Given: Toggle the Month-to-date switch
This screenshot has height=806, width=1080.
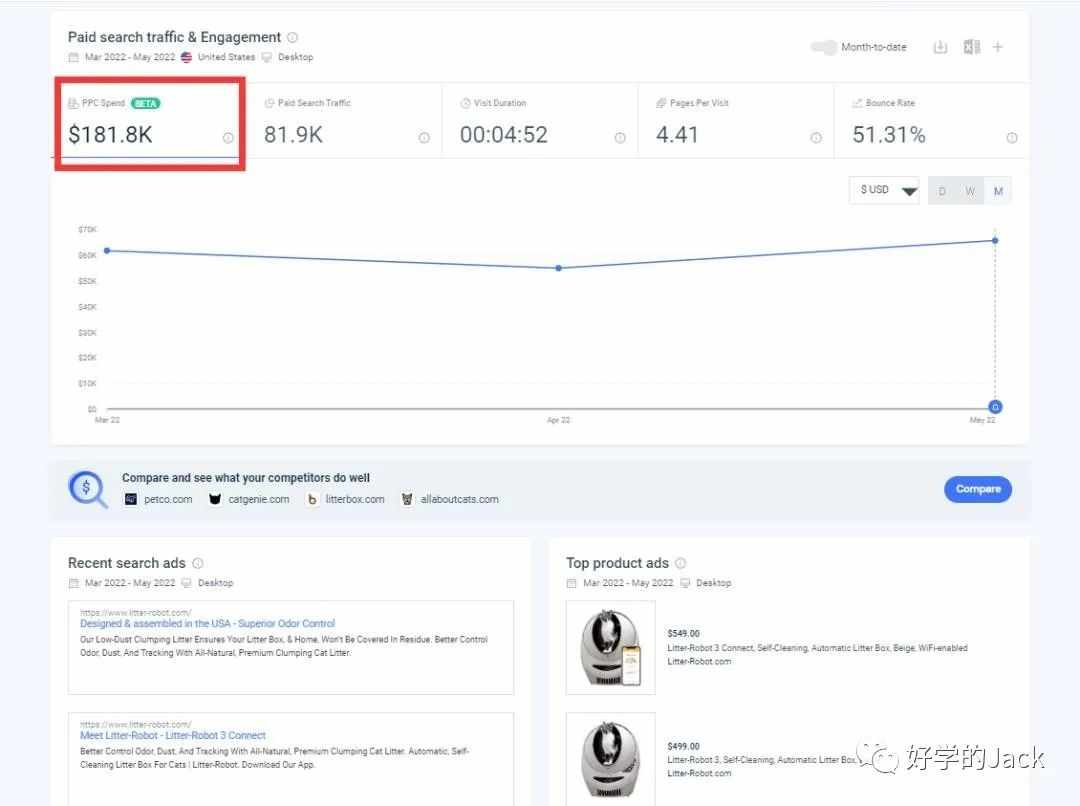Looking at the screenshot, I should pos(823,48).
